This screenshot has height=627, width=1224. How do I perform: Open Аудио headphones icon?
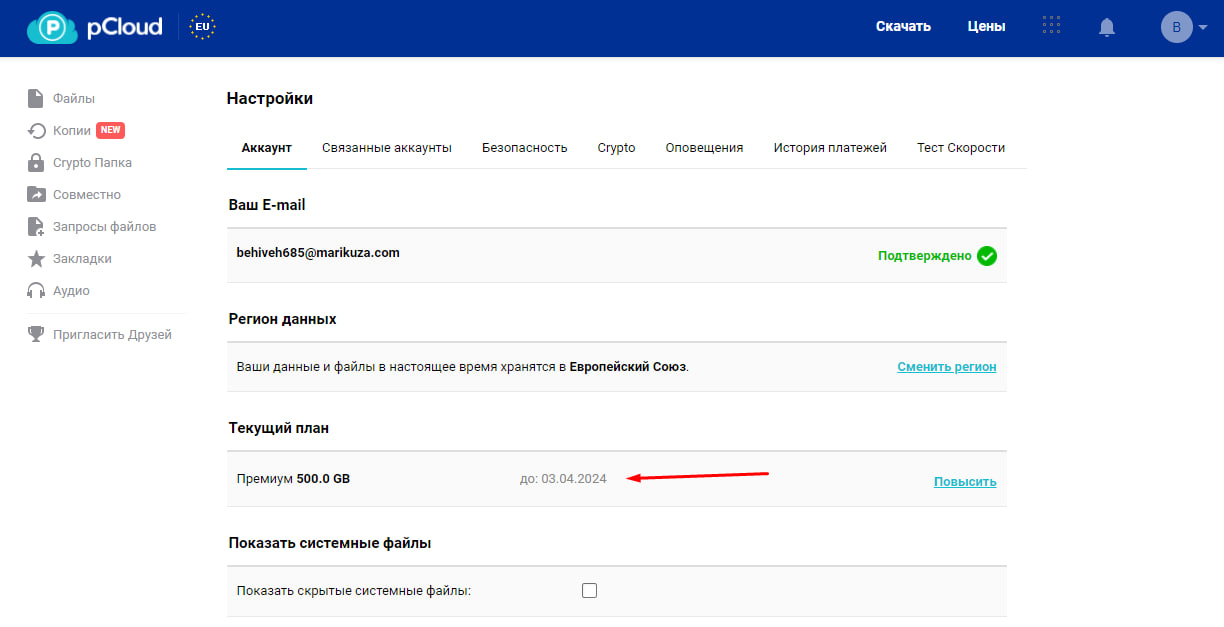click(36, 291)
